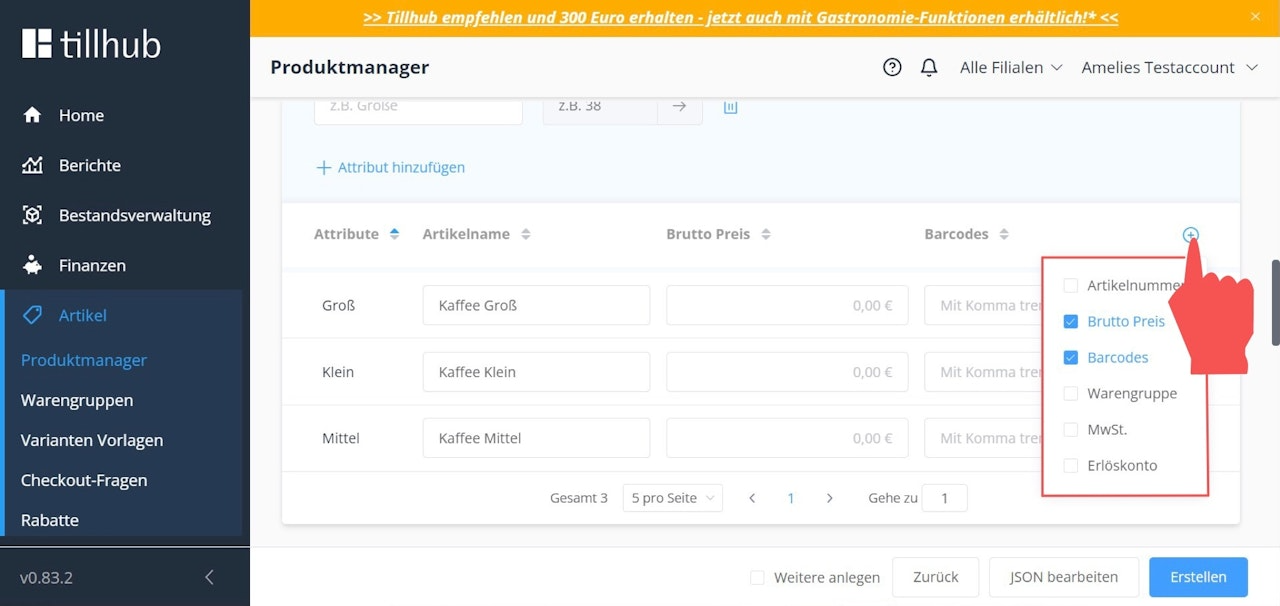The image size is (1280, 606).
Task: Open Bestandsverwaltung in the sidebar
Action: [x=134, y=215]
